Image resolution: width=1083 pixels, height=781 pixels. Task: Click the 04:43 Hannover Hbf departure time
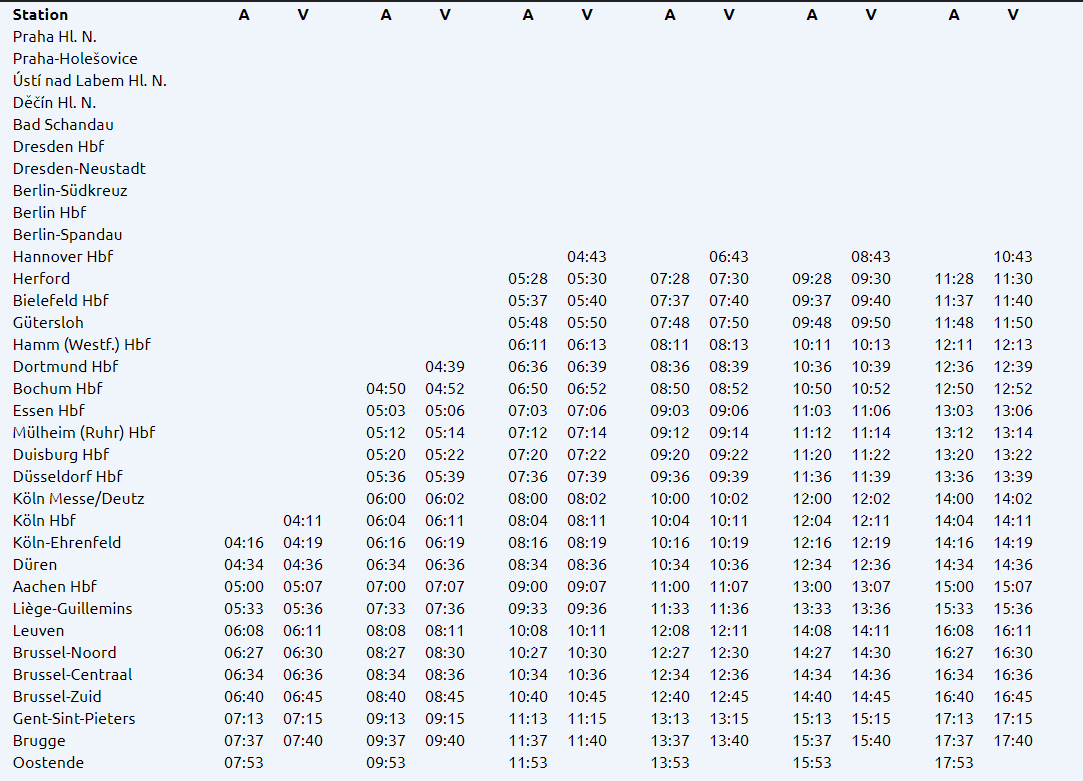coord(587,257)
